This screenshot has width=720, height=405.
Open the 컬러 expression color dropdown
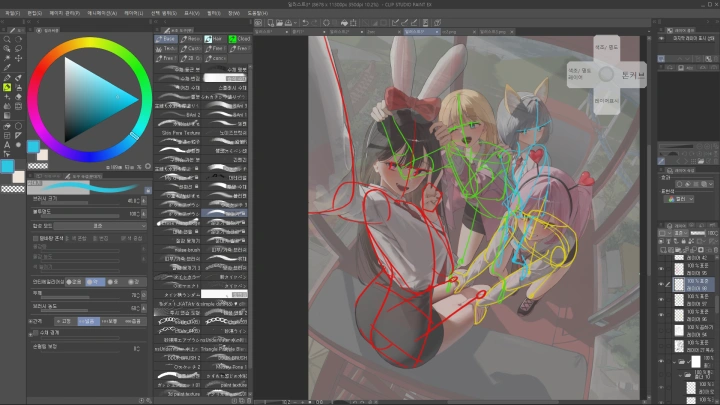click(678, 199)
